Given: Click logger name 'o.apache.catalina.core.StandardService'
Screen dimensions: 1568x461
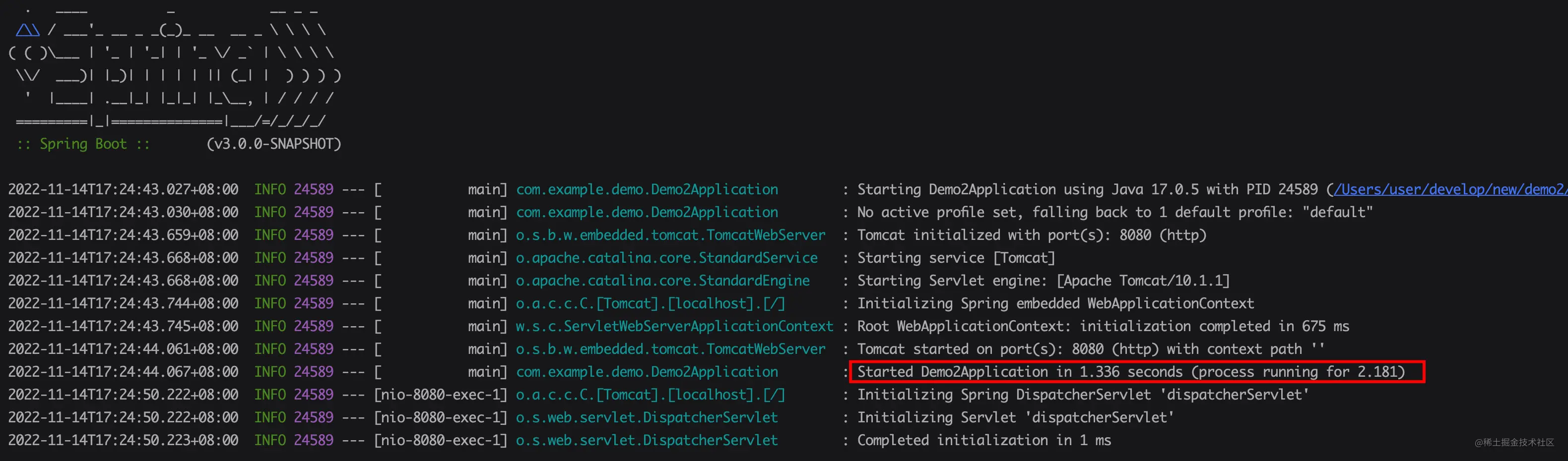Looking at the screenshot, I should [x=666, y=258].
